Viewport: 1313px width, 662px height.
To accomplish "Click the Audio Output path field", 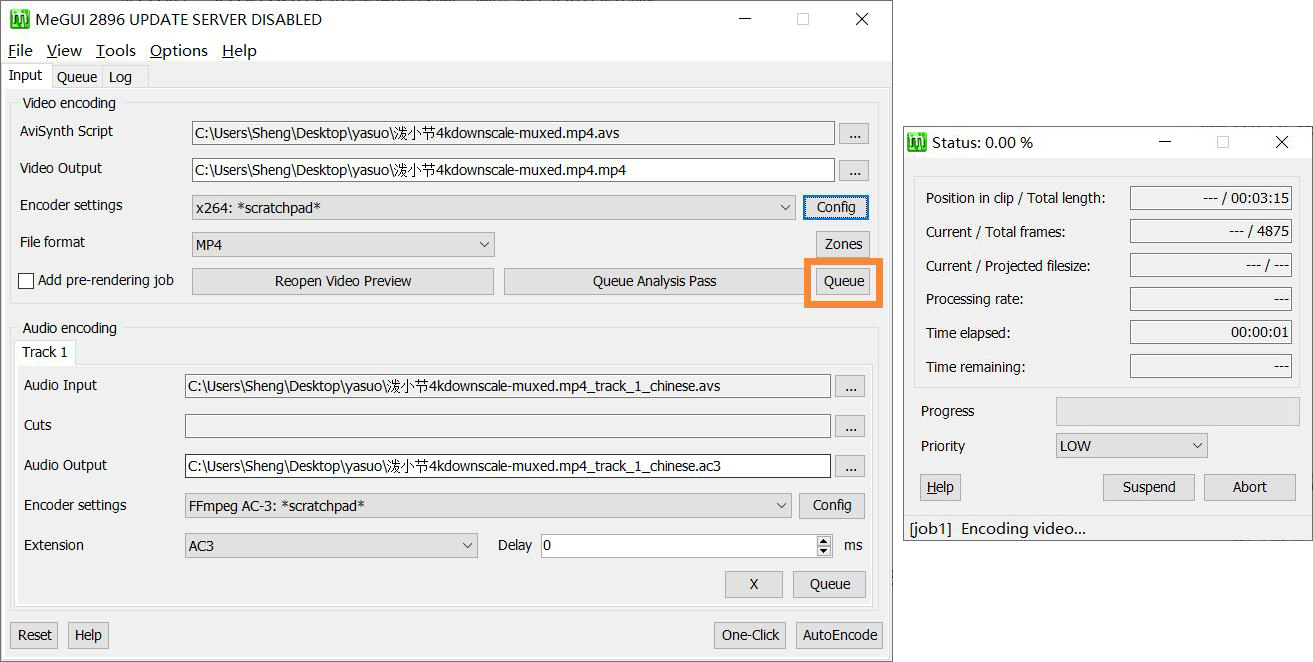I will pyautogui.click(x=508, y=466).
